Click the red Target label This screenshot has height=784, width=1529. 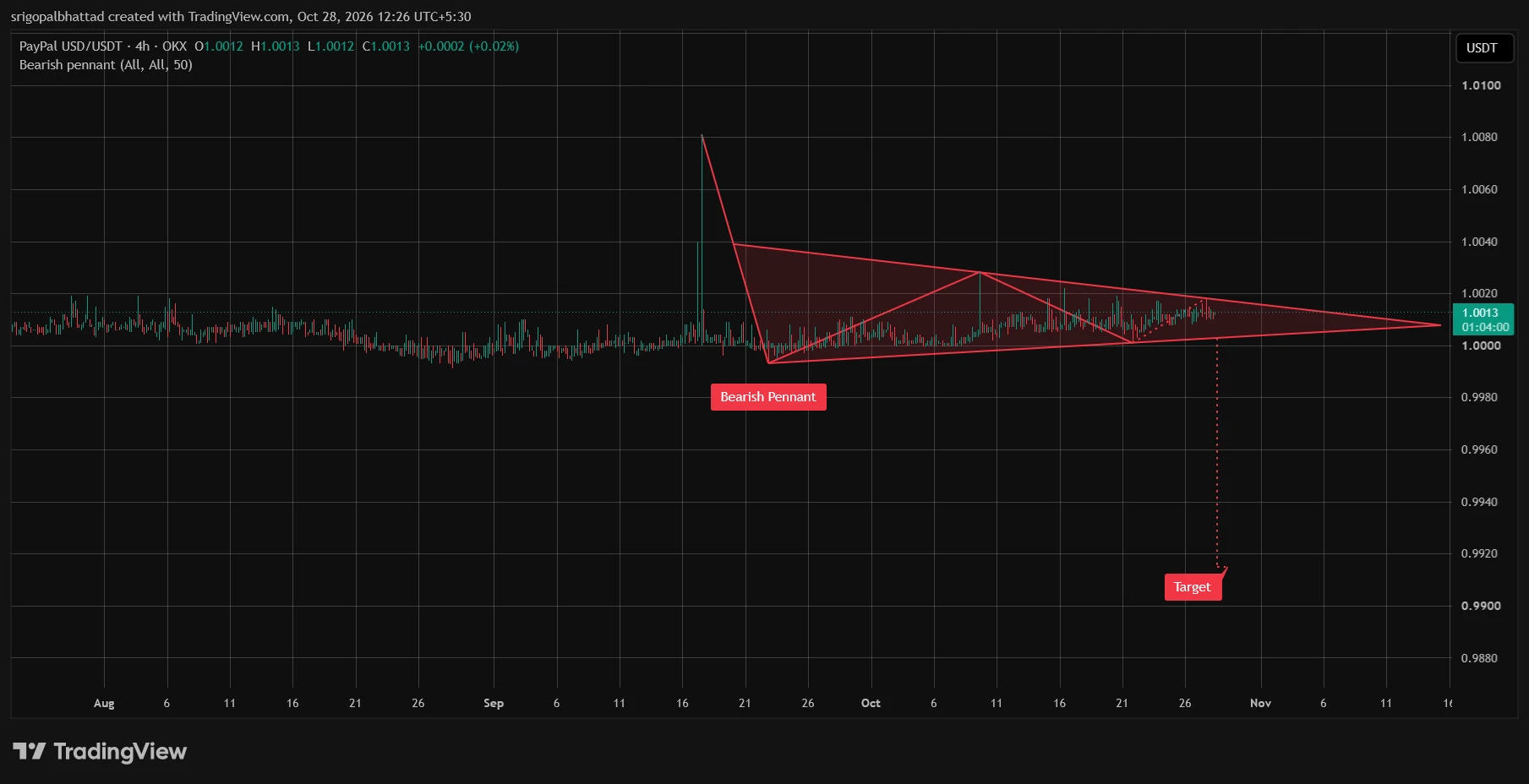(x=1193, y=587)
